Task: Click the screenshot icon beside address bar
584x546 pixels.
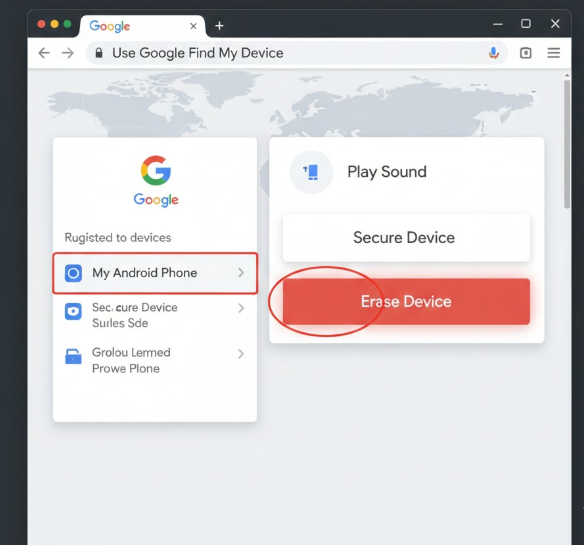Action: [526, 53]
